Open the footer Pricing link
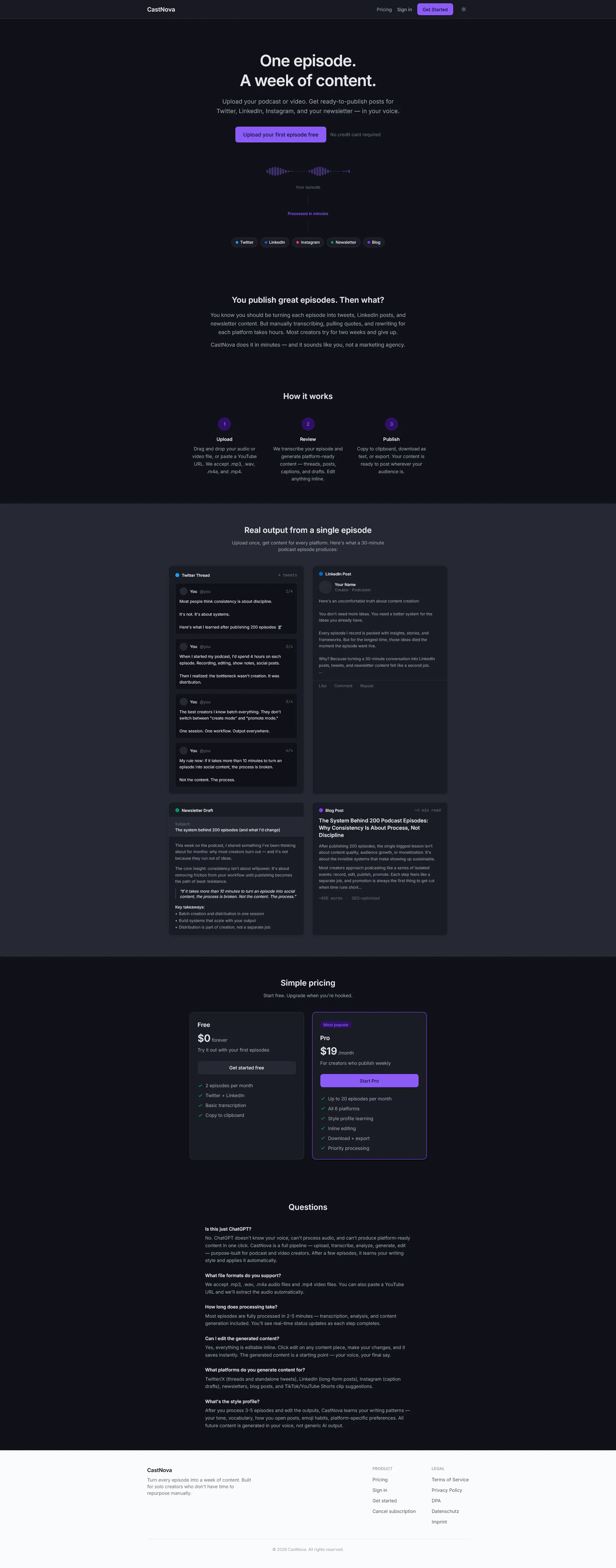 point(380,1480)
